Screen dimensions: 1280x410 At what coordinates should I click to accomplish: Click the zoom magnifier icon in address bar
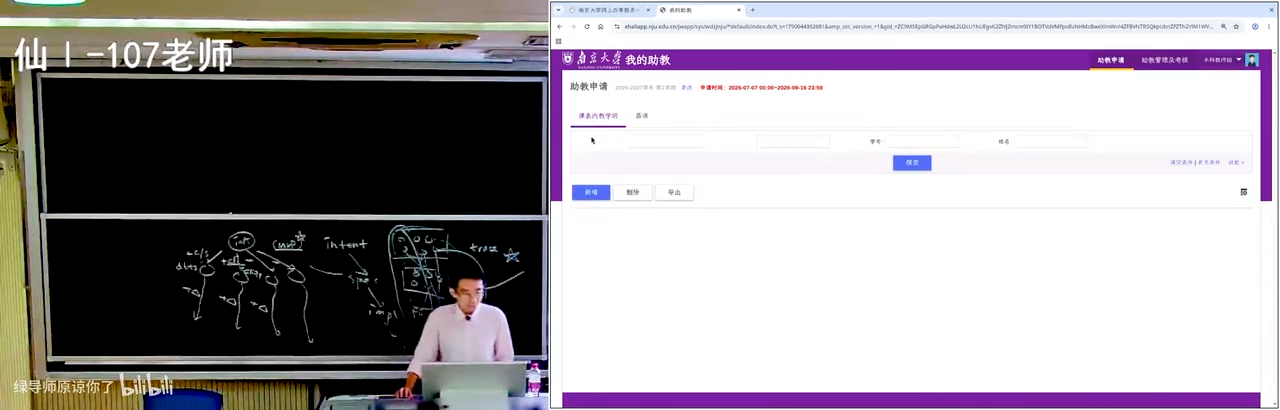pyautogui.click(x=1223, y=26)
